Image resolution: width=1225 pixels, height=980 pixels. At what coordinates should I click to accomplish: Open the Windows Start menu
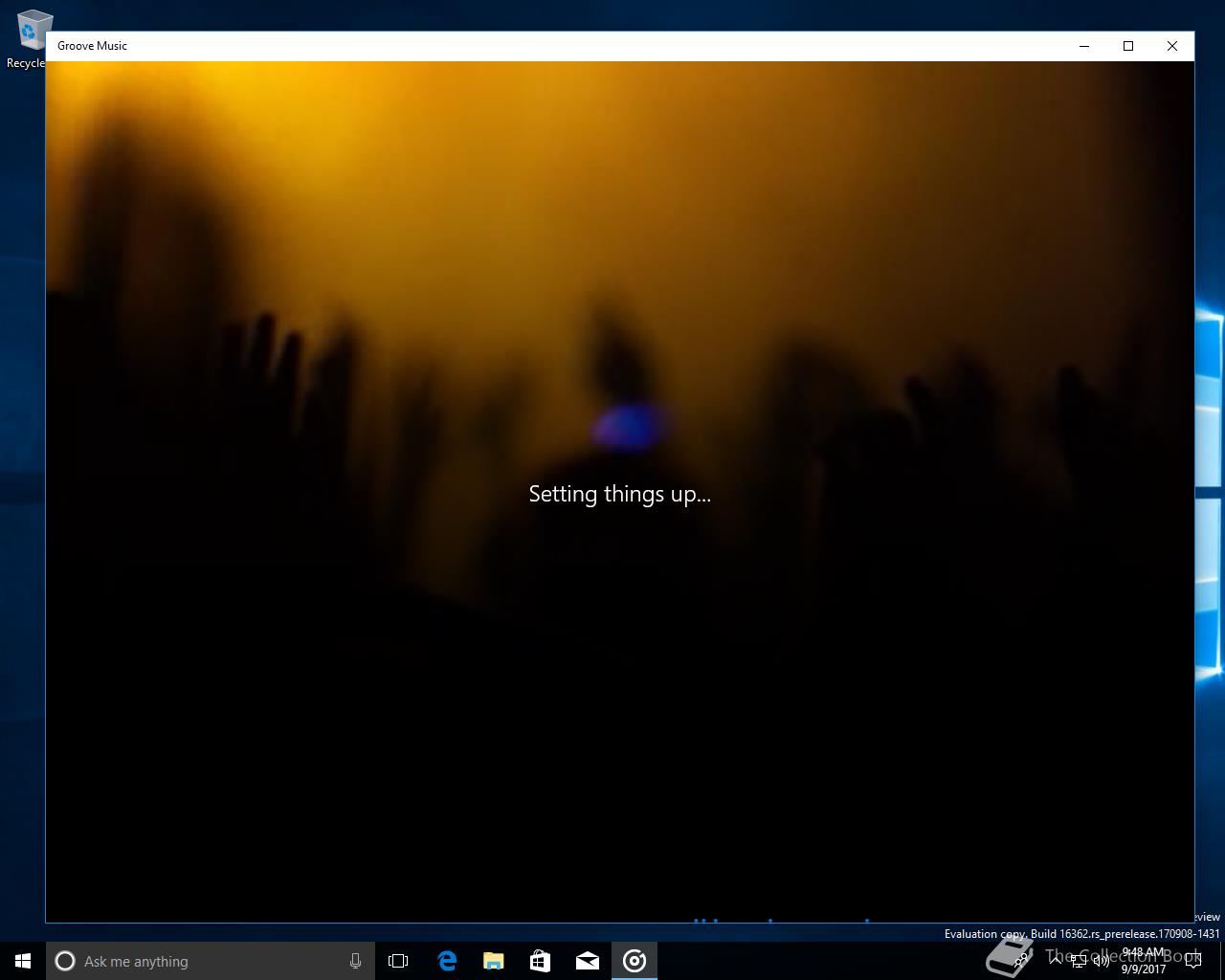(x=23, y=961)
